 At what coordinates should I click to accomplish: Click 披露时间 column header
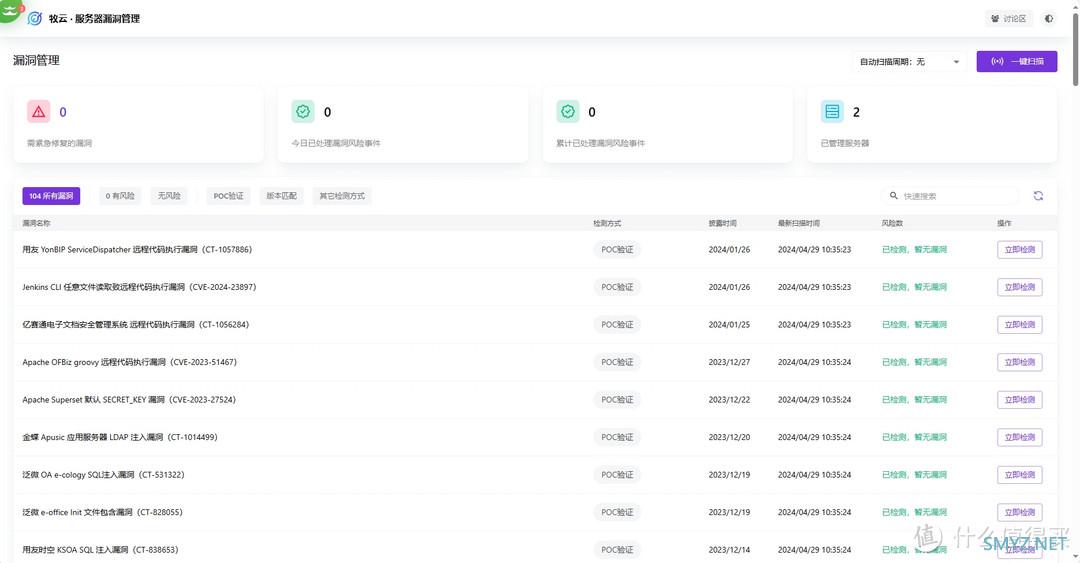[x=723, y=223]
